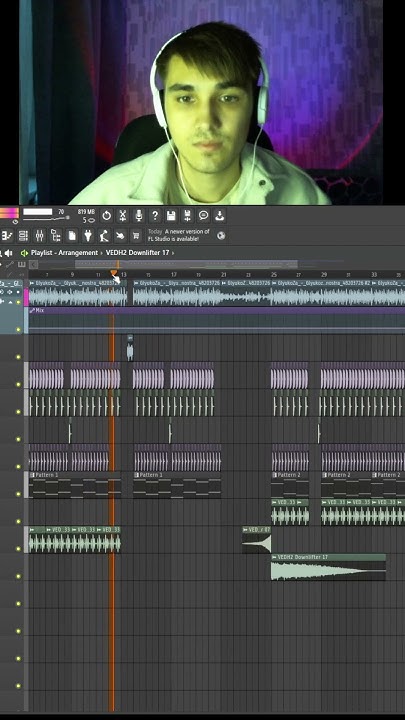
Task: Open undo history with the circular arrow icon
Action: [x=107, y=215]
